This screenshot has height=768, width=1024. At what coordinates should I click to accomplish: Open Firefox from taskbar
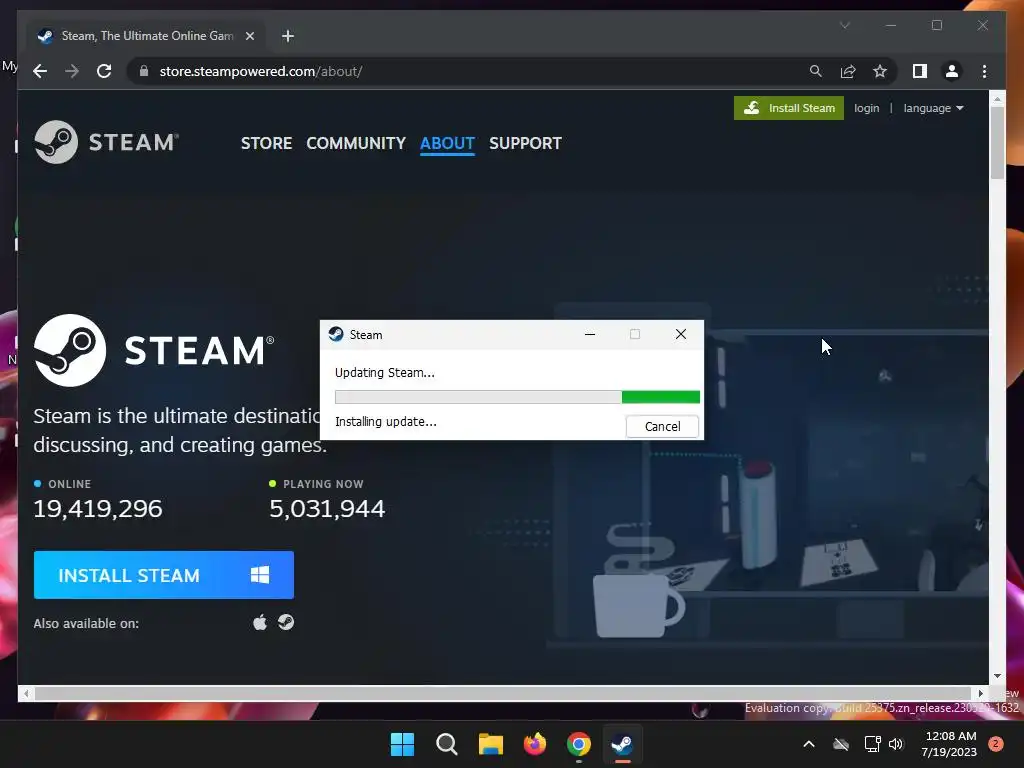pos(535,744)
